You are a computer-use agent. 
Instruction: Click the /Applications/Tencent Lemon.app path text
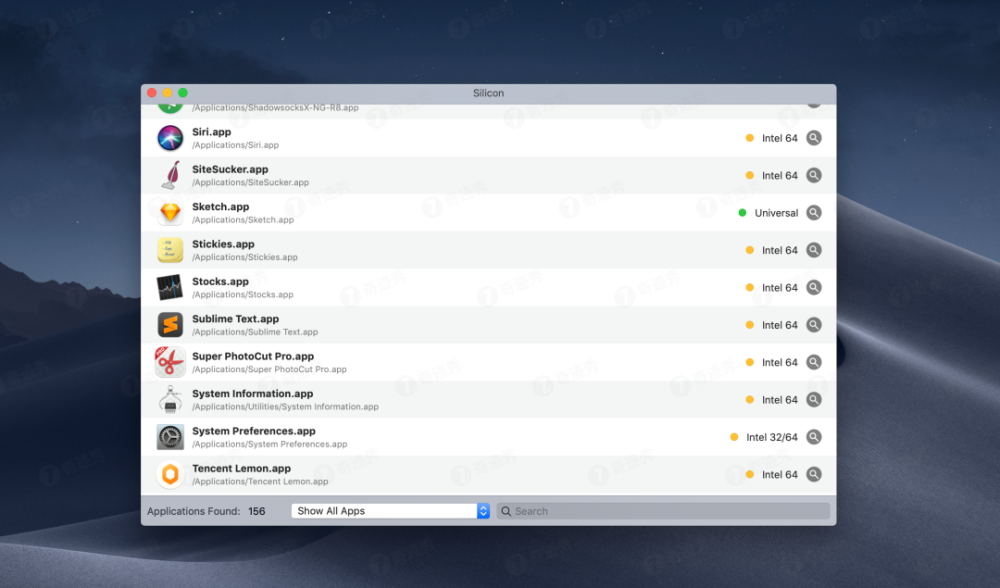pos(260,481)
